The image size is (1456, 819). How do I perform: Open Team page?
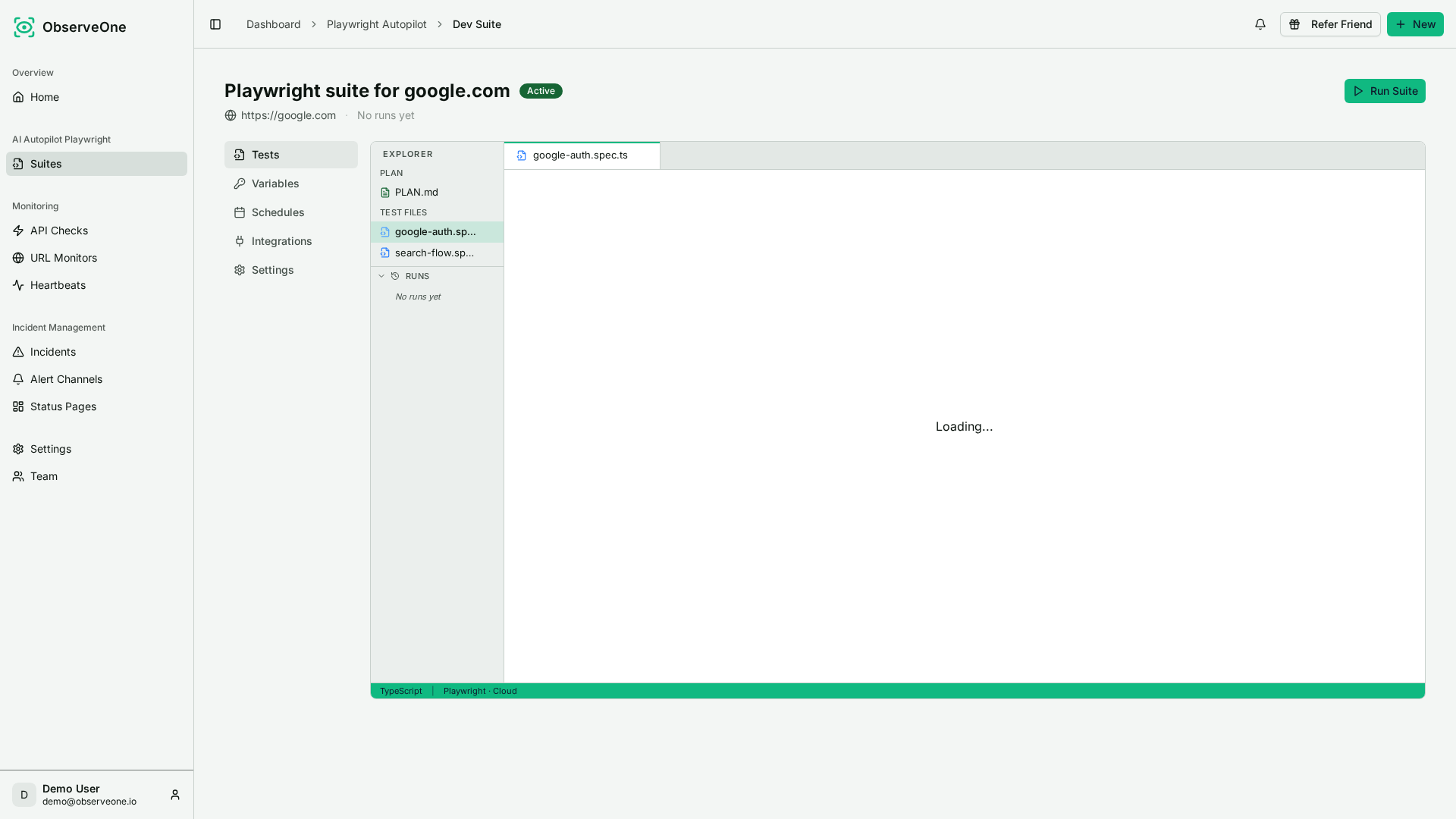(x=96, y=476)
